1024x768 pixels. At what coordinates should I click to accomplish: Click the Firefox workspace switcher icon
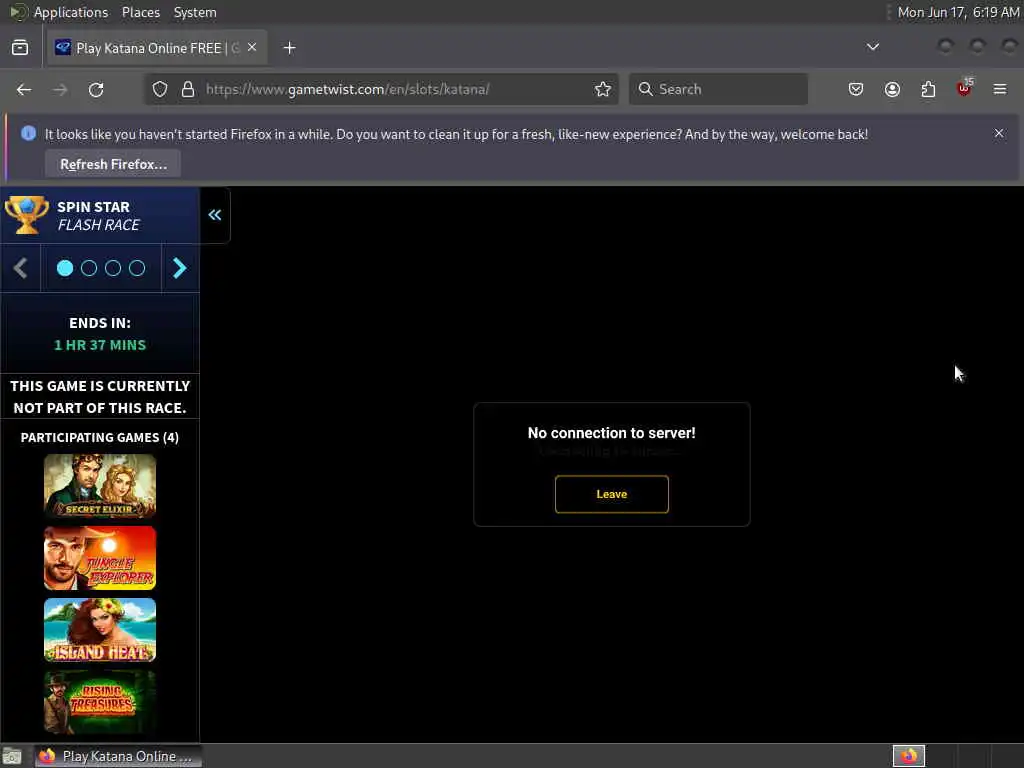tap(908, 756)
